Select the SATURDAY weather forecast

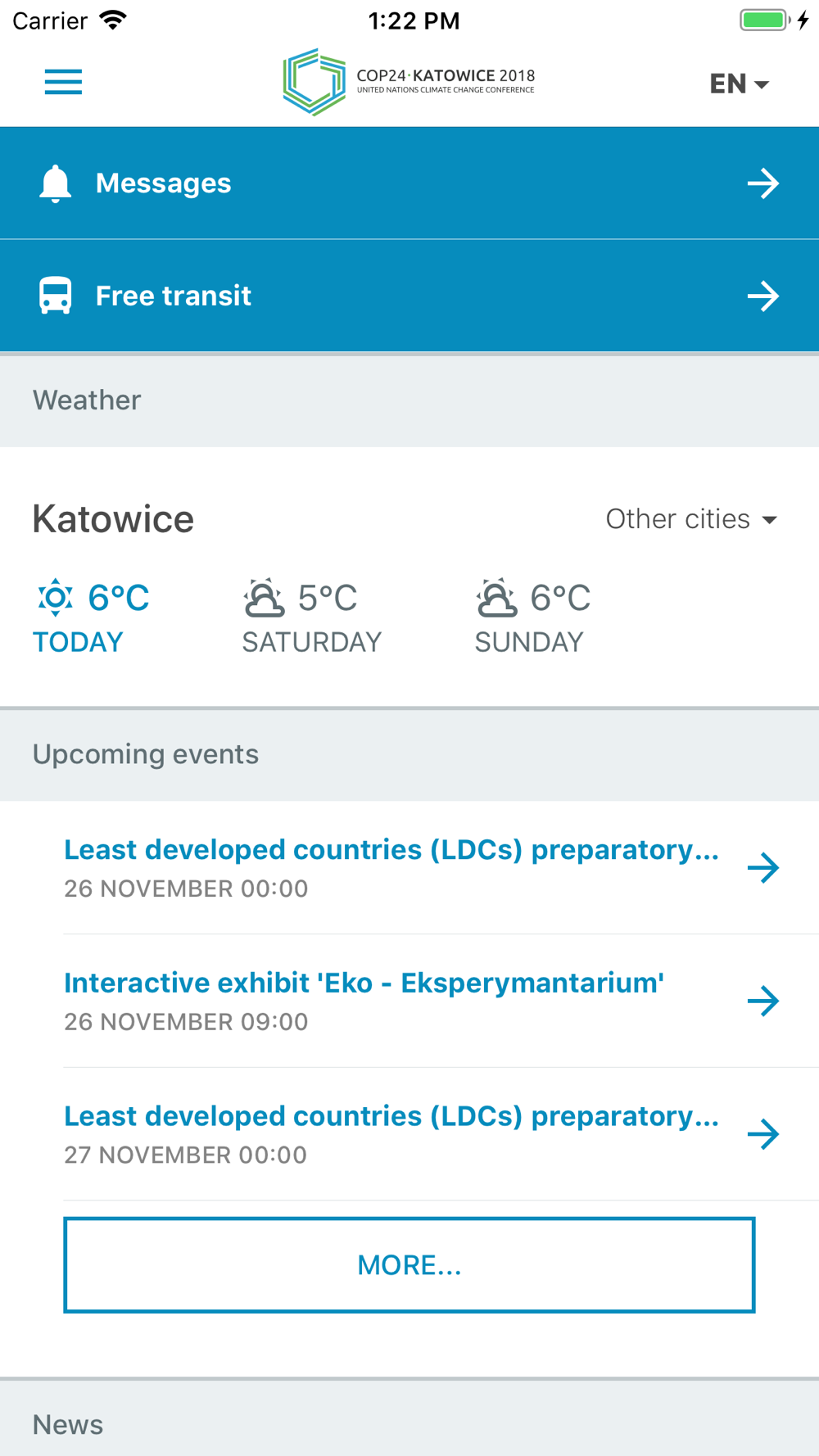coord(312,617)
